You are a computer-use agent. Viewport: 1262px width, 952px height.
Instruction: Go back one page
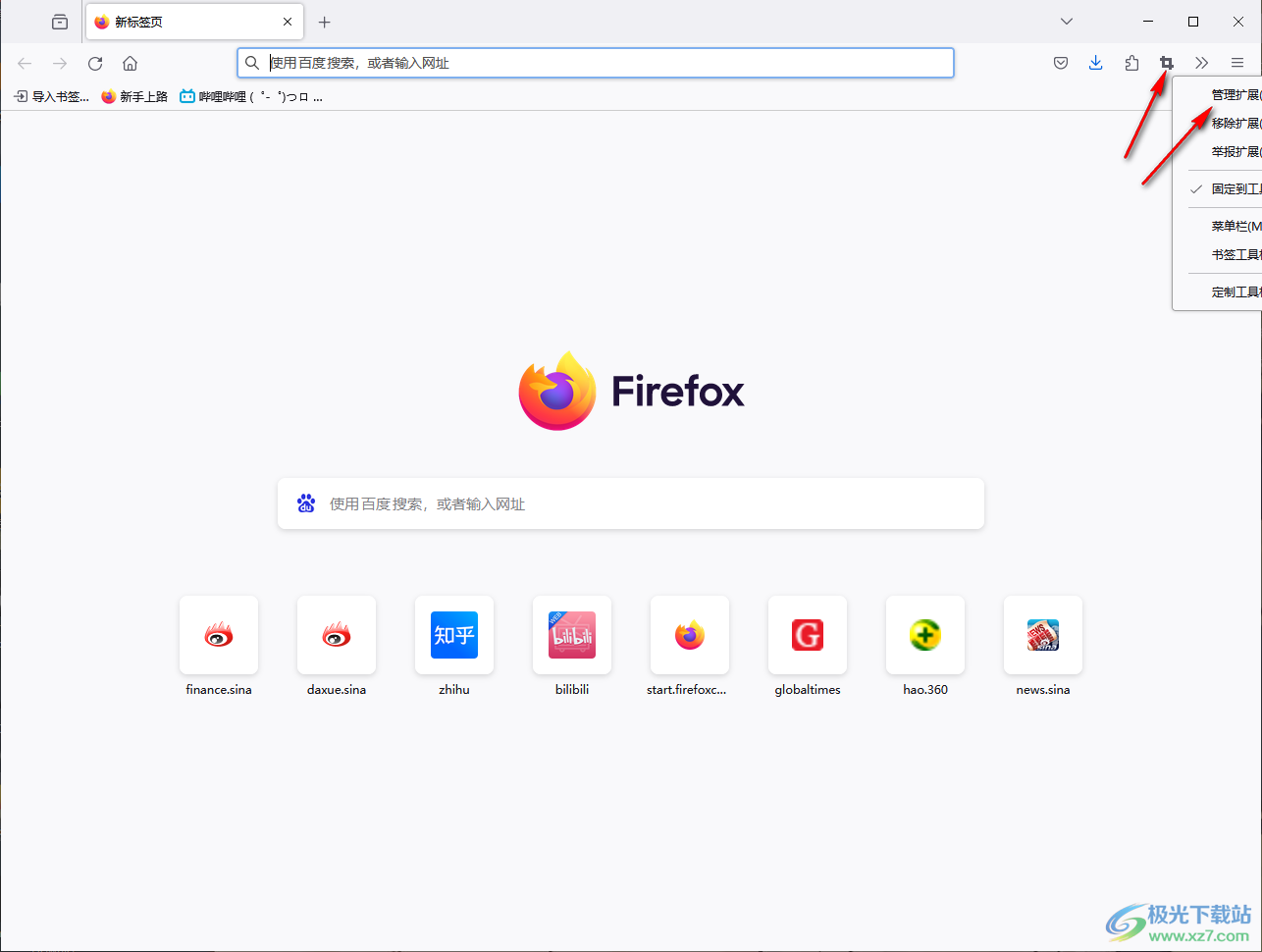(25, 63)
